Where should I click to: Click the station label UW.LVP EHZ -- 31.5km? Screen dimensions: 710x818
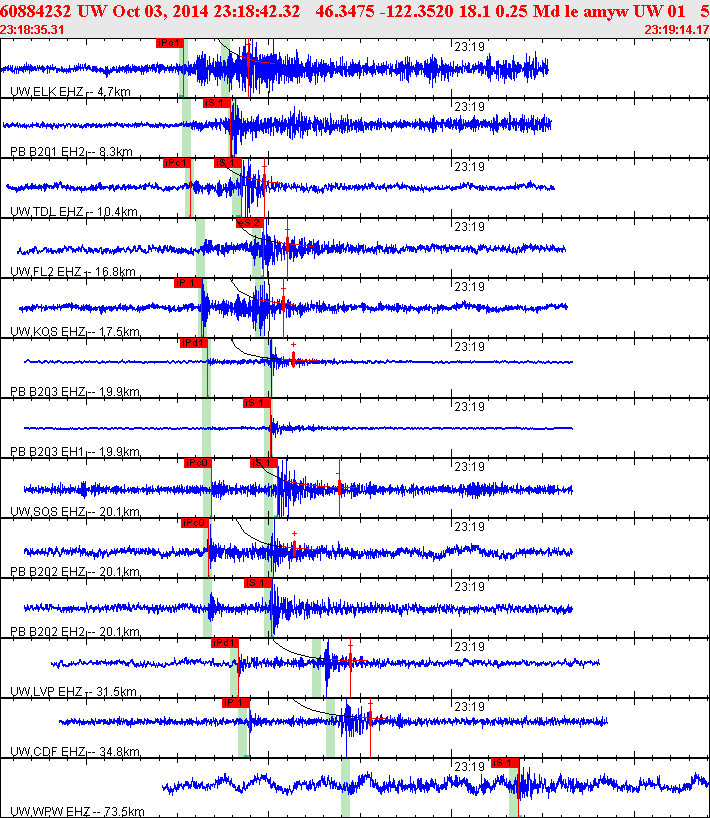coord(74,692)
